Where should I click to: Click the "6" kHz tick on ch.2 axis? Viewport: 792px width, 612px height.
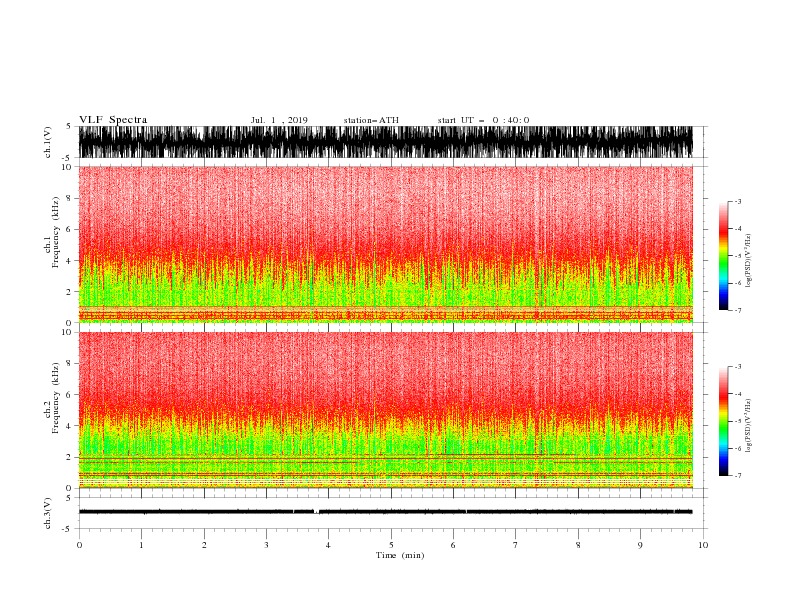[x=69, y=395]
